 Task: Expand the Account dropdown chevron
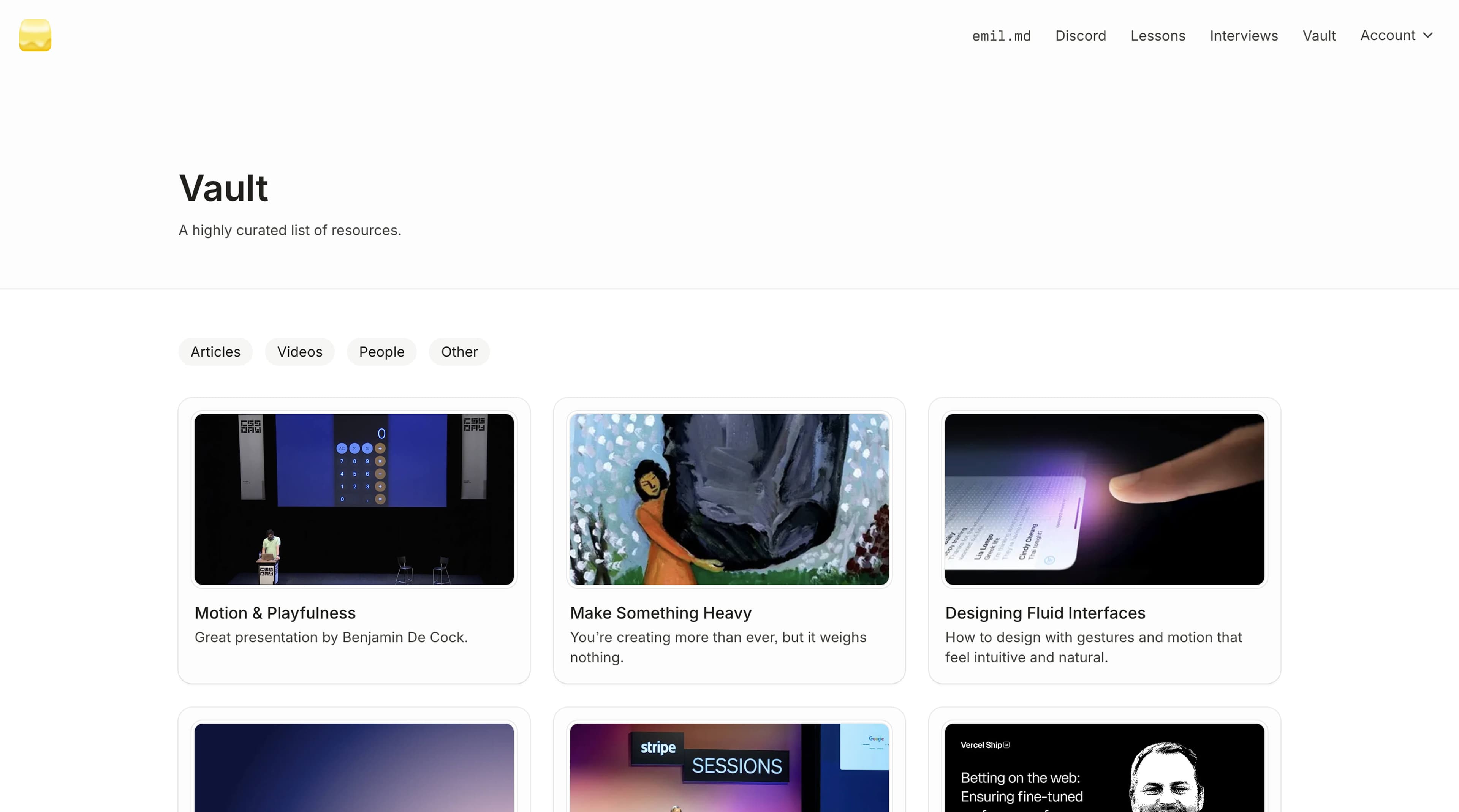pos(1428,35)
